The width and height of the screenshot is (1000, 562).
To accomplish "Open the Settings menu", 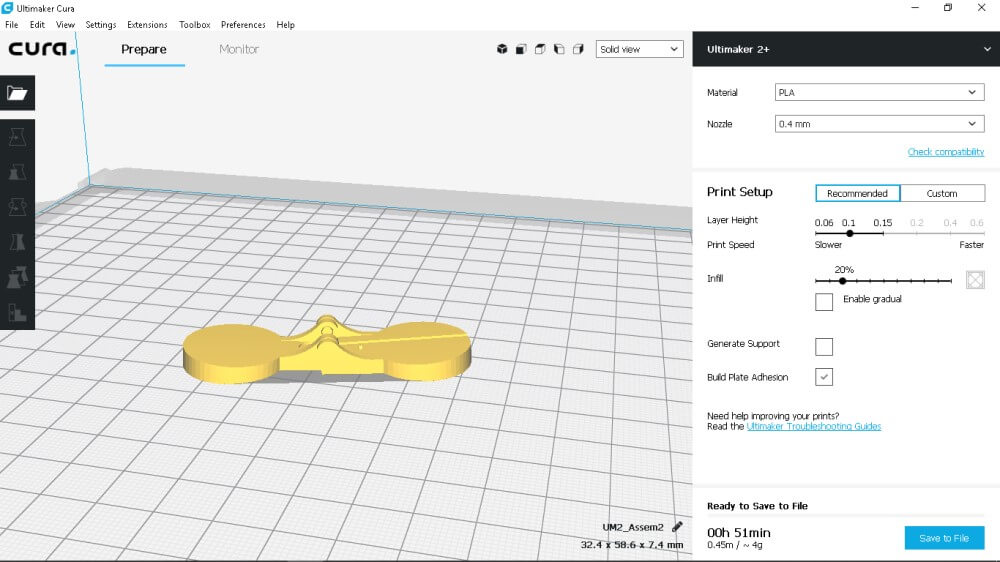I will [x=101, y=24].
